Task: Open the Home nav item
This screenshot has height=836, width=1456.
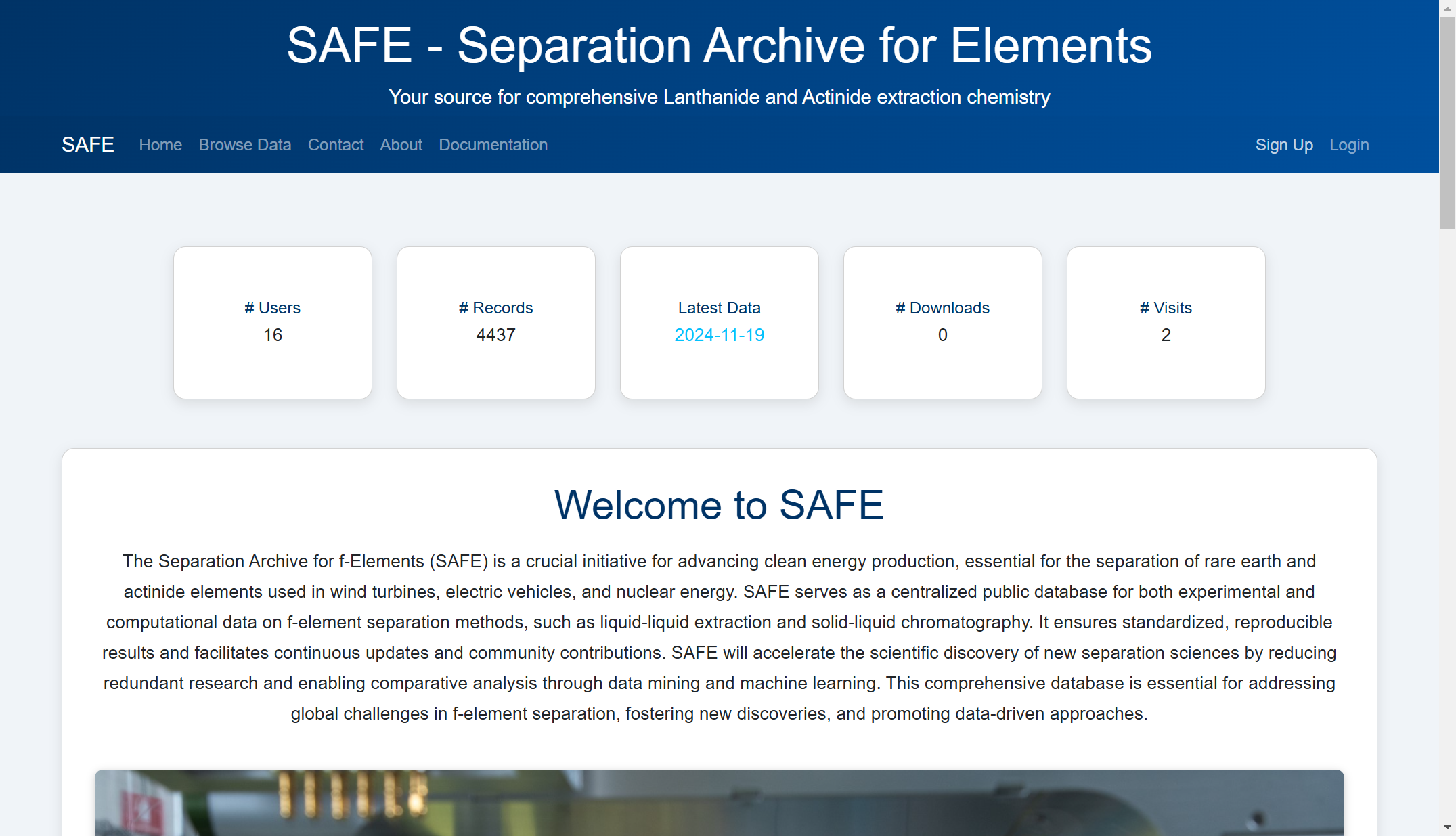Action: (160, 145)
